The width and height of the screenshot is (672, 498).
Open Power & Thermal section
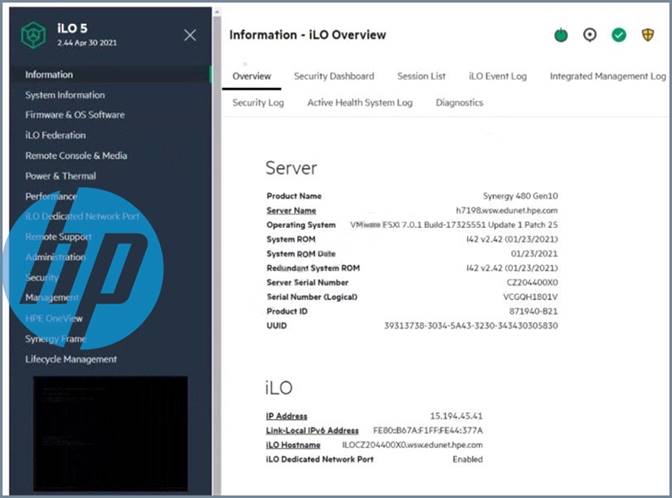tap(60, 176)
